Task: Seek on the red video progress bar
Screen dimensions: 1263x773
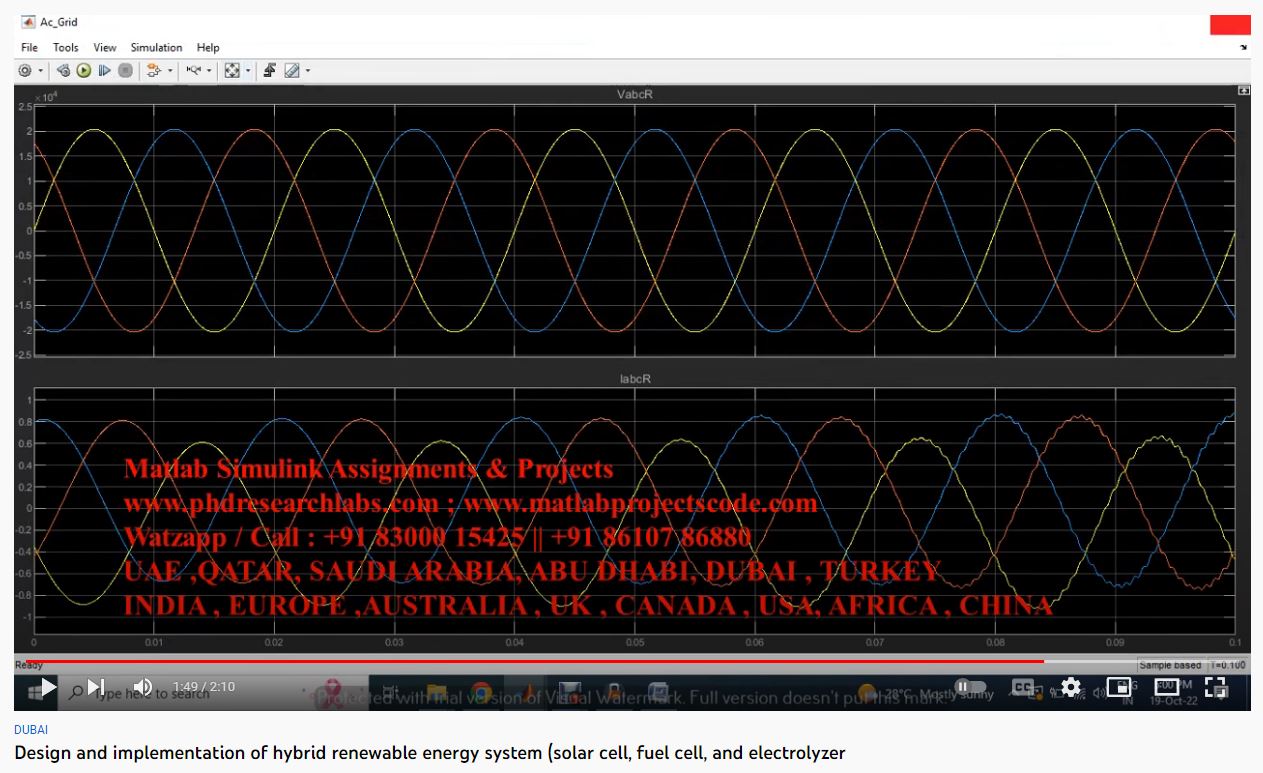Action: click(x=600, y=661)
